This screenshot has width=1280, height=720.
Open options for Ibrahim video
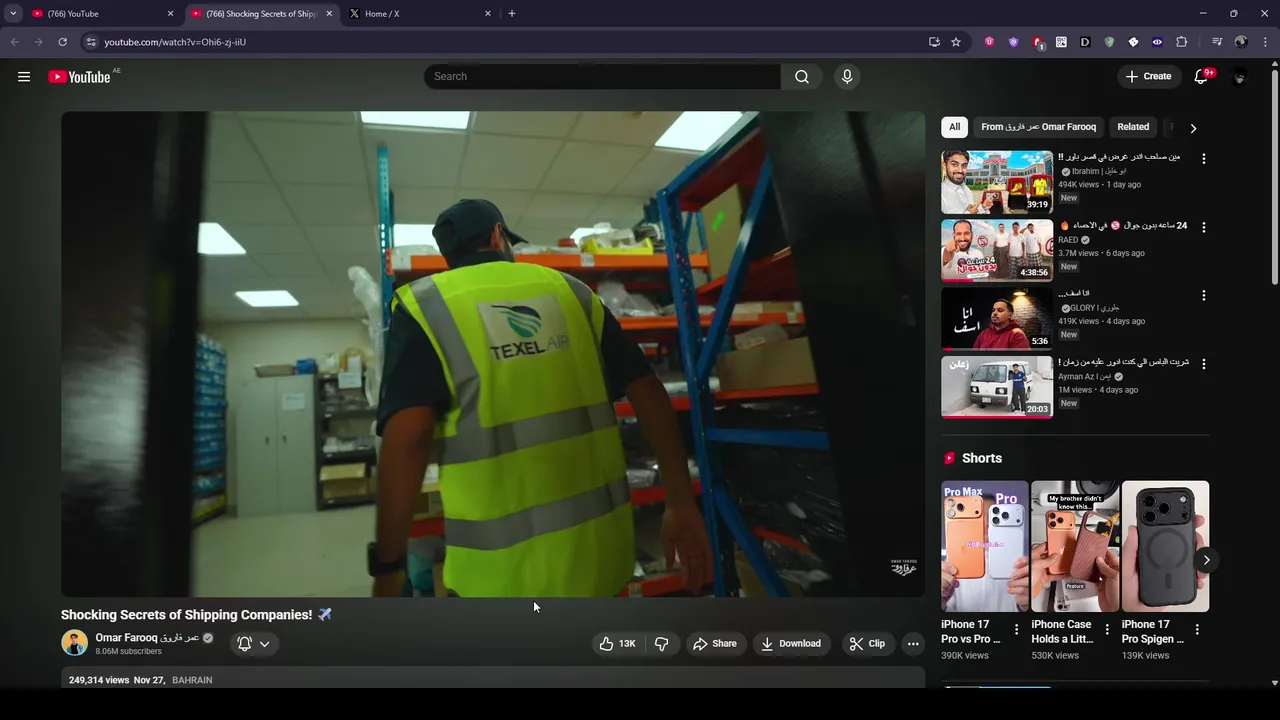pyautogui.click(x=1204, y=159)
